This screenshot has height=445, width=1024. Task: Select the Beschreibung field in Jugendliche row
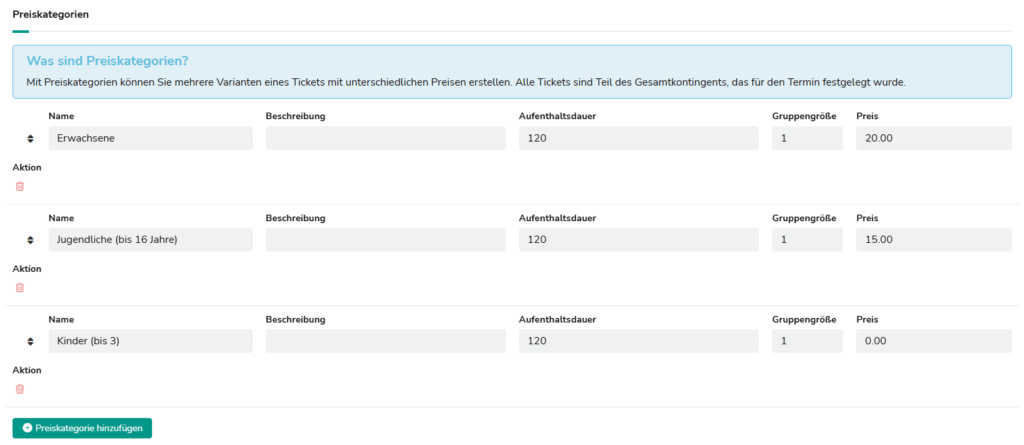385,240
